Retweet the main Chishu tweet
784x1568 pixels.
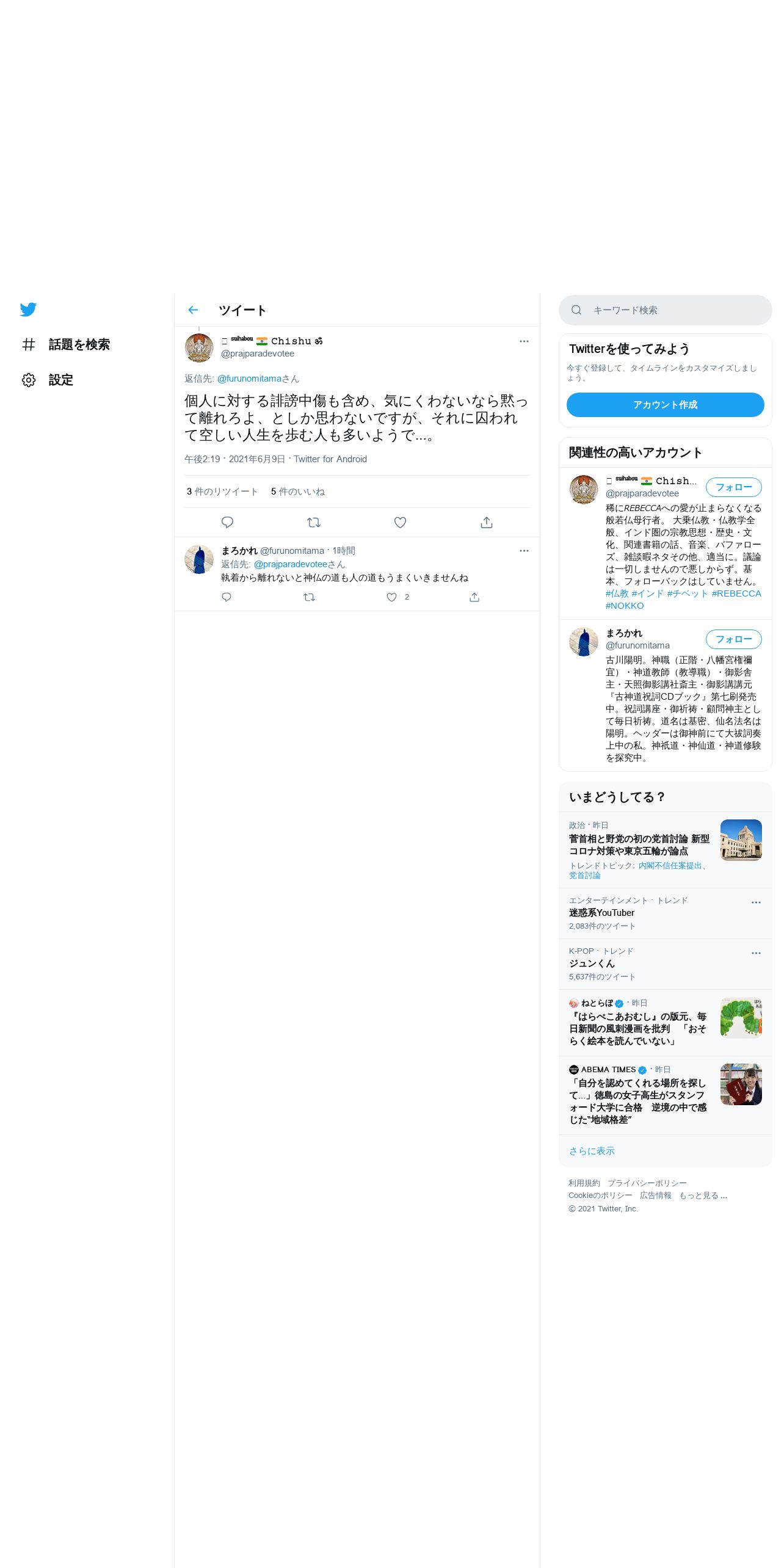[x=314, y=523]
